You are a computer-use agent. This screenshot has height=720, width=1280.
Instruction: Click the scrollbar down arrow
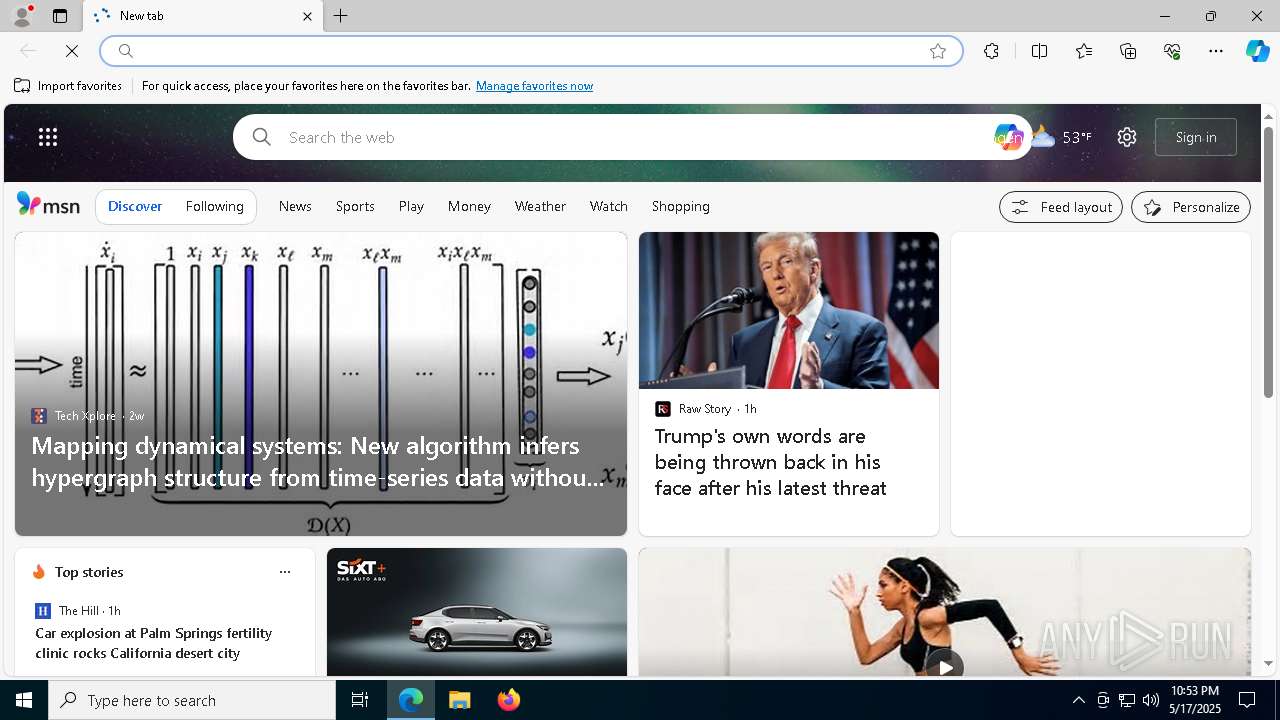click(x=1268, y=663)
